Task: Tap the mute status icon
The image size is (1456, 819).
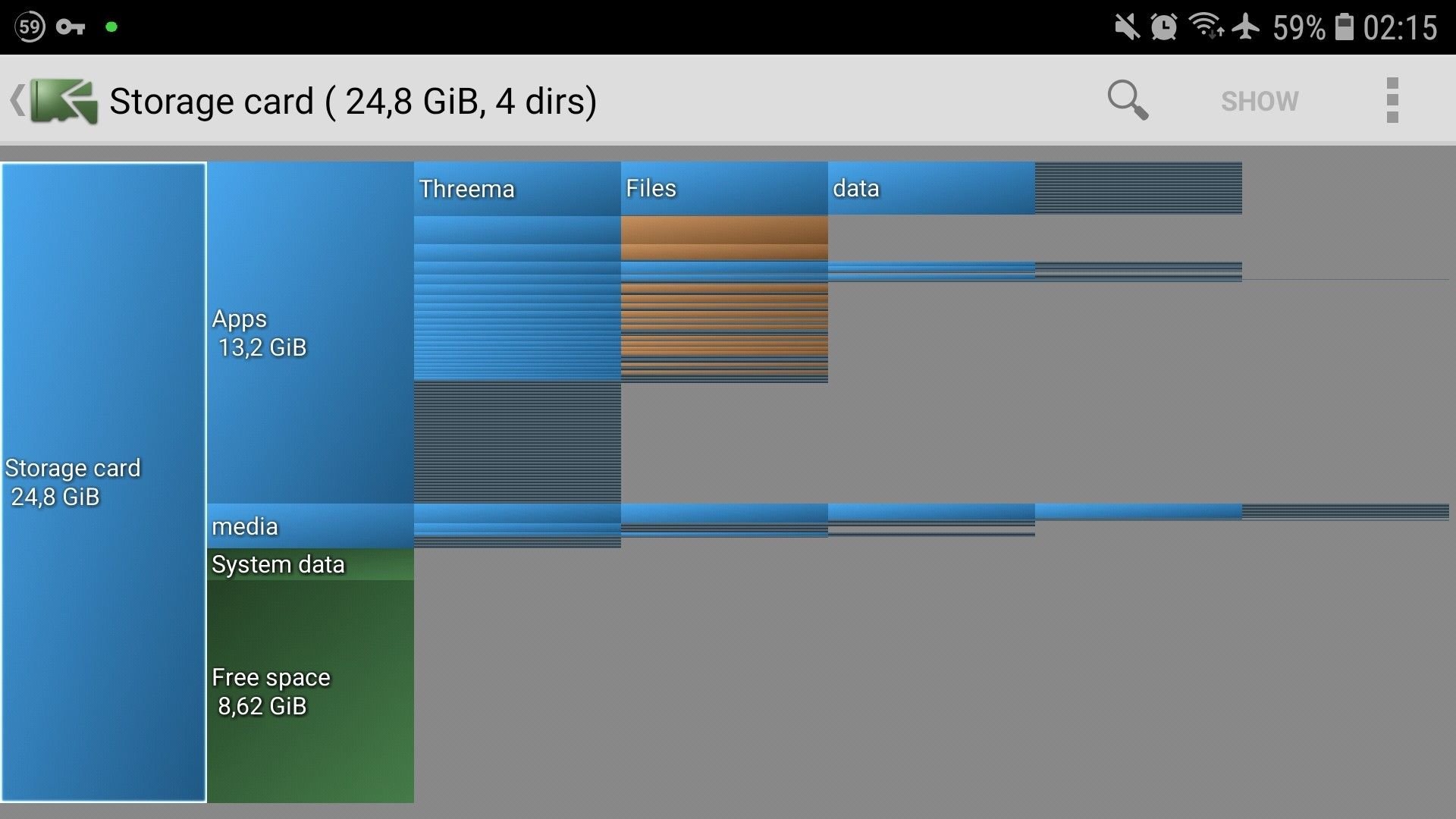Action: coord(1127,27)
